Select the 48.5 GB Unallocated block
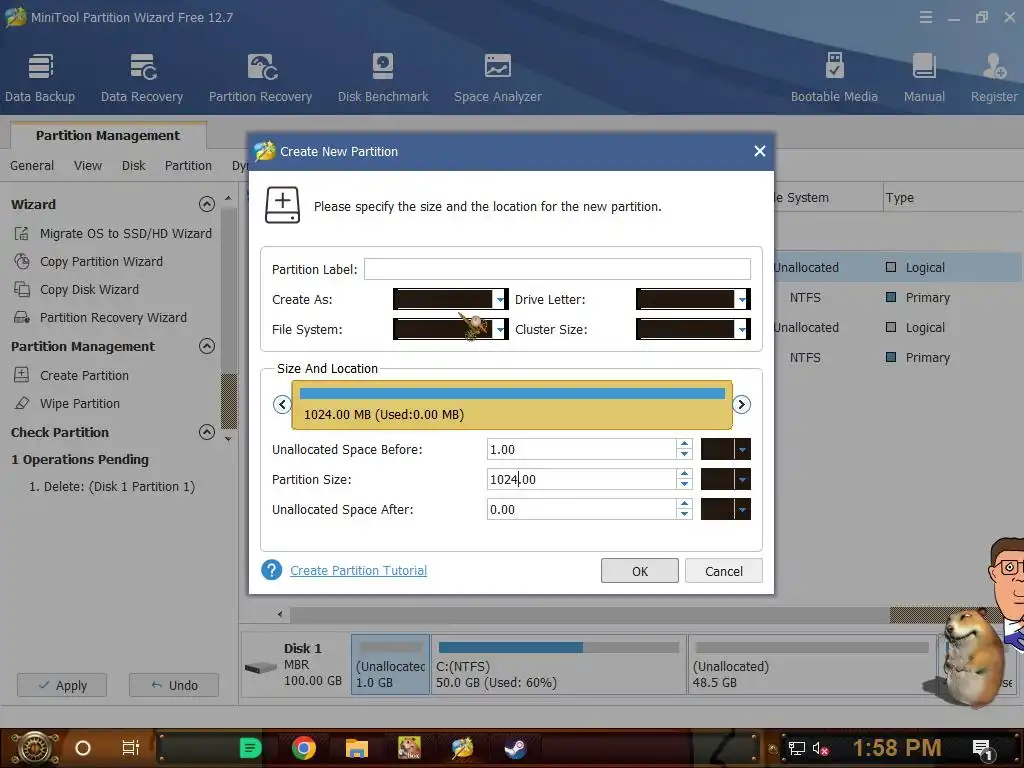Screen dimensions: 1024x768 812,664
